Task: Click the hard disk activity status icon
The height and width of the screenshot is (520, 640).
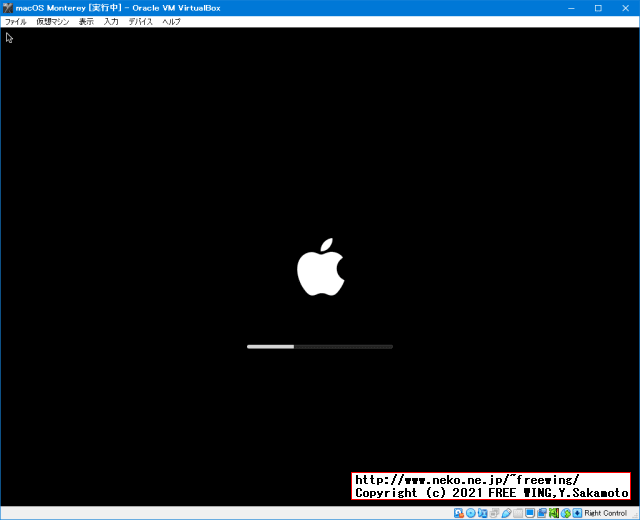Action: 459,513
